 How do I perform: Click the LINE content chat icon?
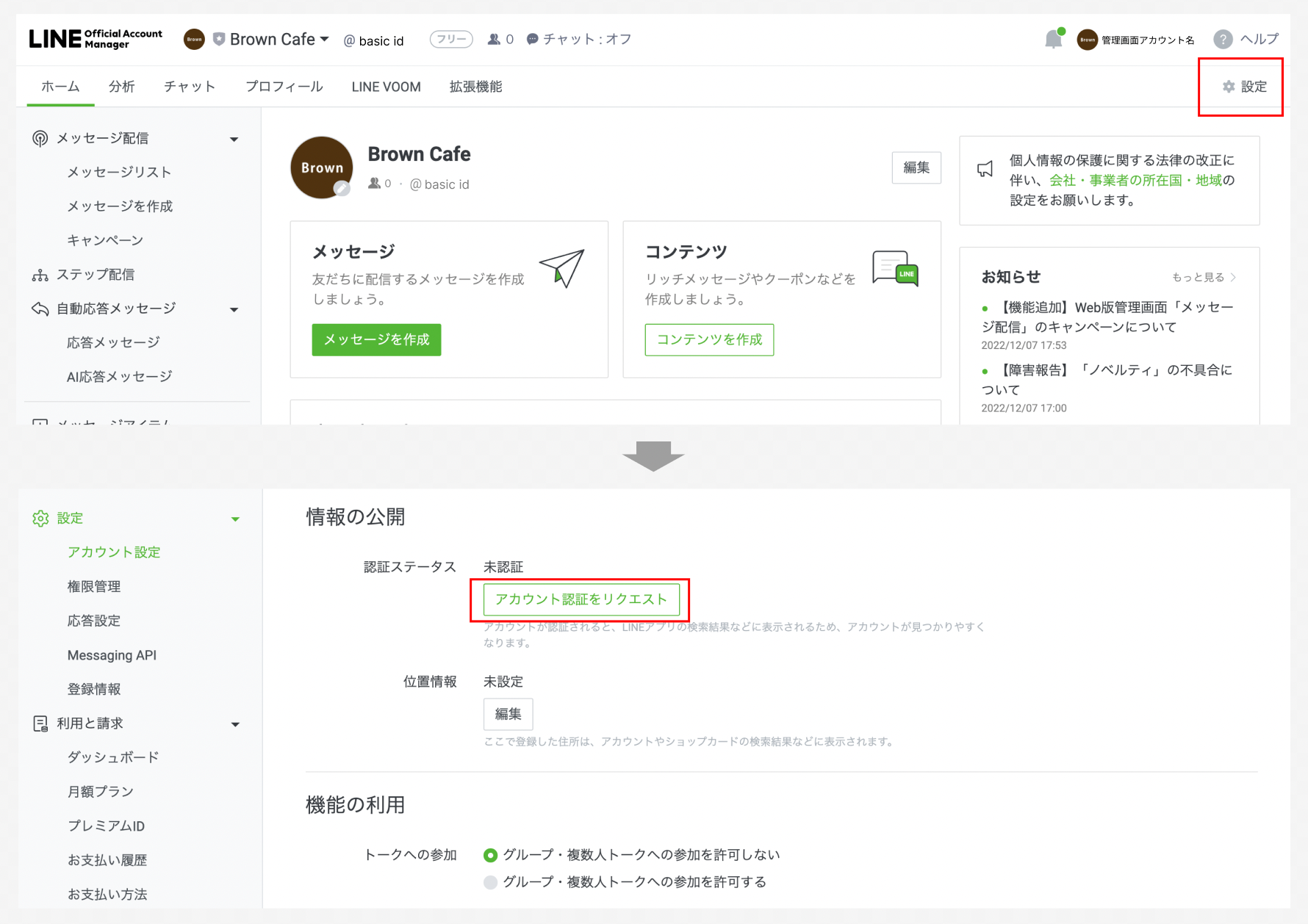tap(894, 269)
